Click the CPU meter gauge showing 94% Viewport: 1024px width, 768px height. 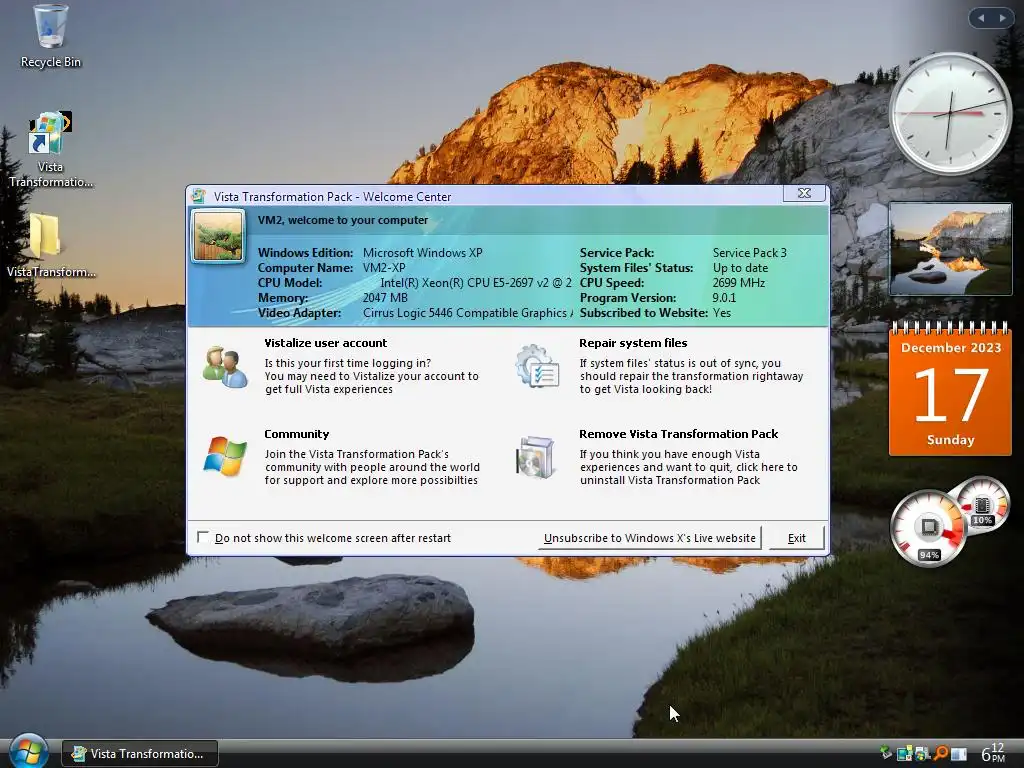(x=927, y=528)
